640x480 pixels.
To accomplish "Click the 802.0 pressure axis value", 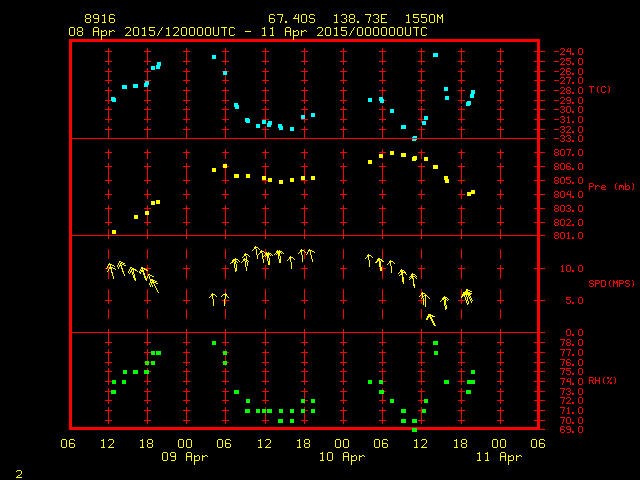I will (568, 222).
